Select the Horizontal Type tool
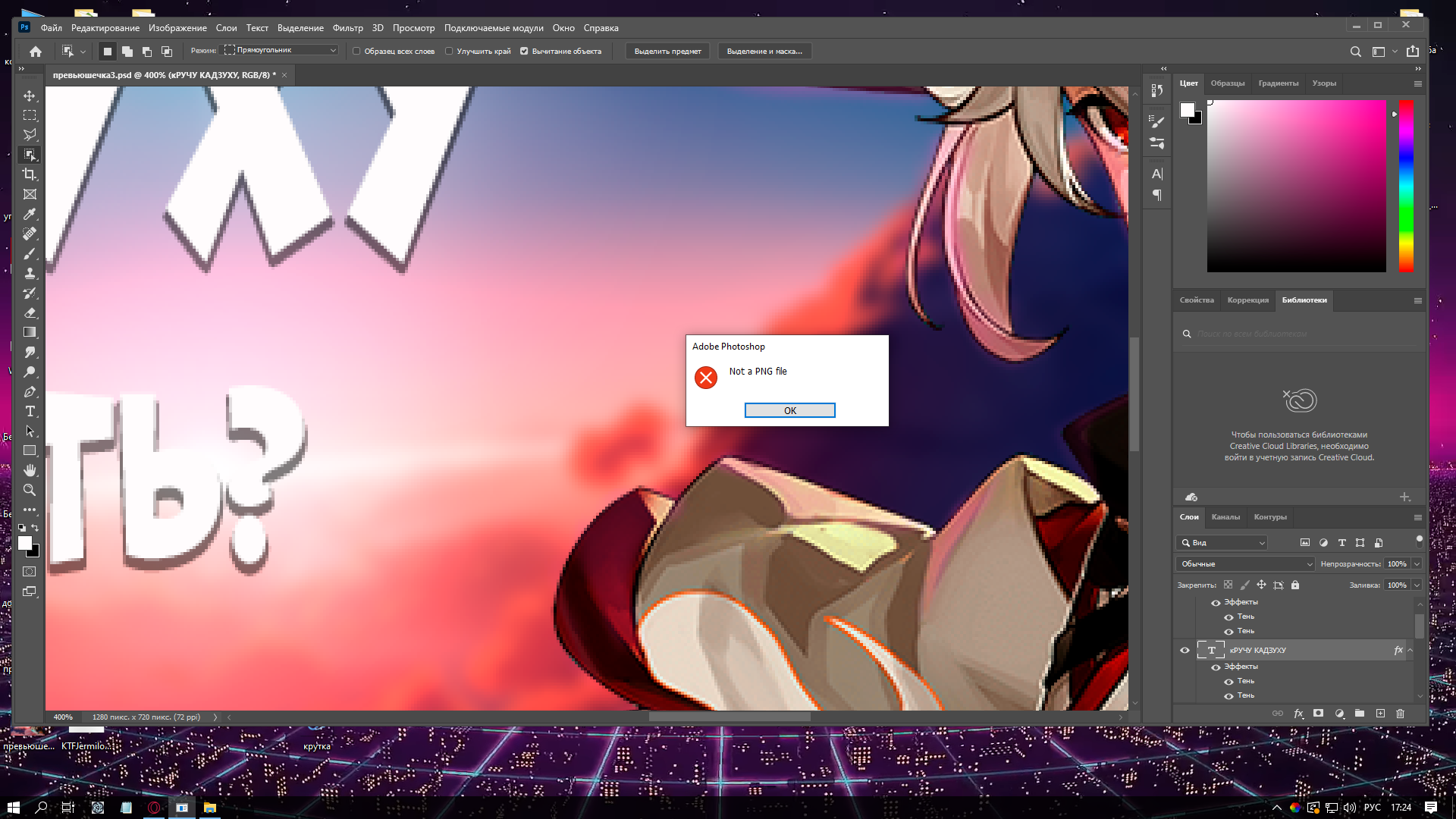Viewport: 1456px width, 819px height. point(30,411)
